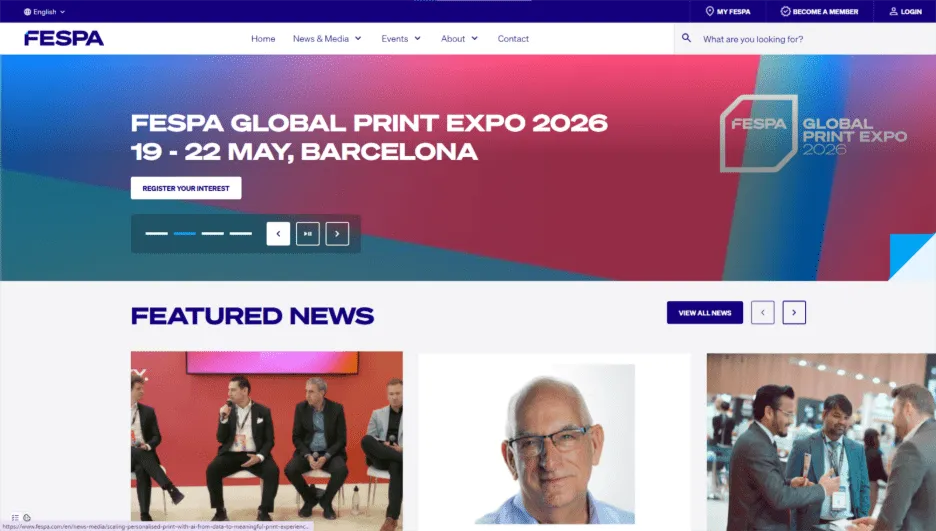Click the FEATURED NEWS heading
This screenshot has width=936, height=531.
tap(253, 316)
